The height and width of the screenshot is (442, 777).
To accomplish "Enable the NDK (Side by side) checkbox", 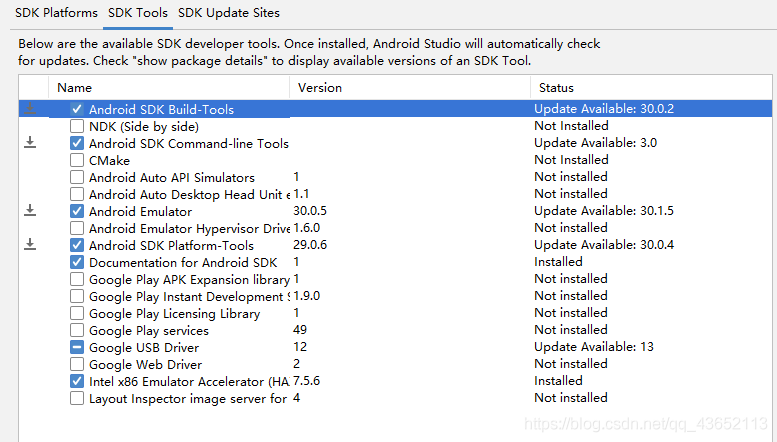I will [x=77, y=126].
